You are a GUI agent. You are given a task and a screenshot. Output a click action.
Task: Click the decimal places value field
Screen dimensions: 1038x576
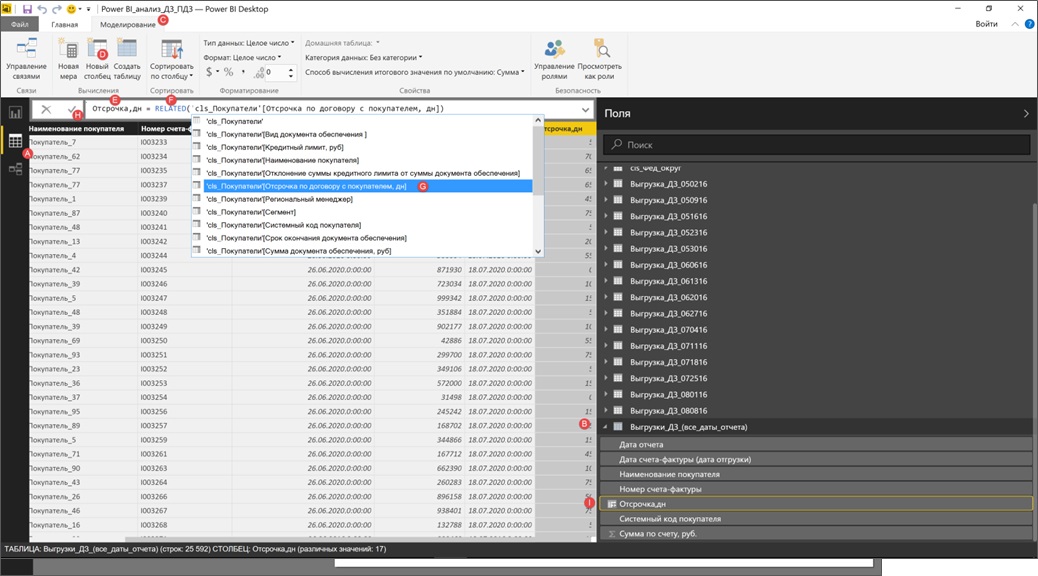pyautogui.click(x=274, y=72)
